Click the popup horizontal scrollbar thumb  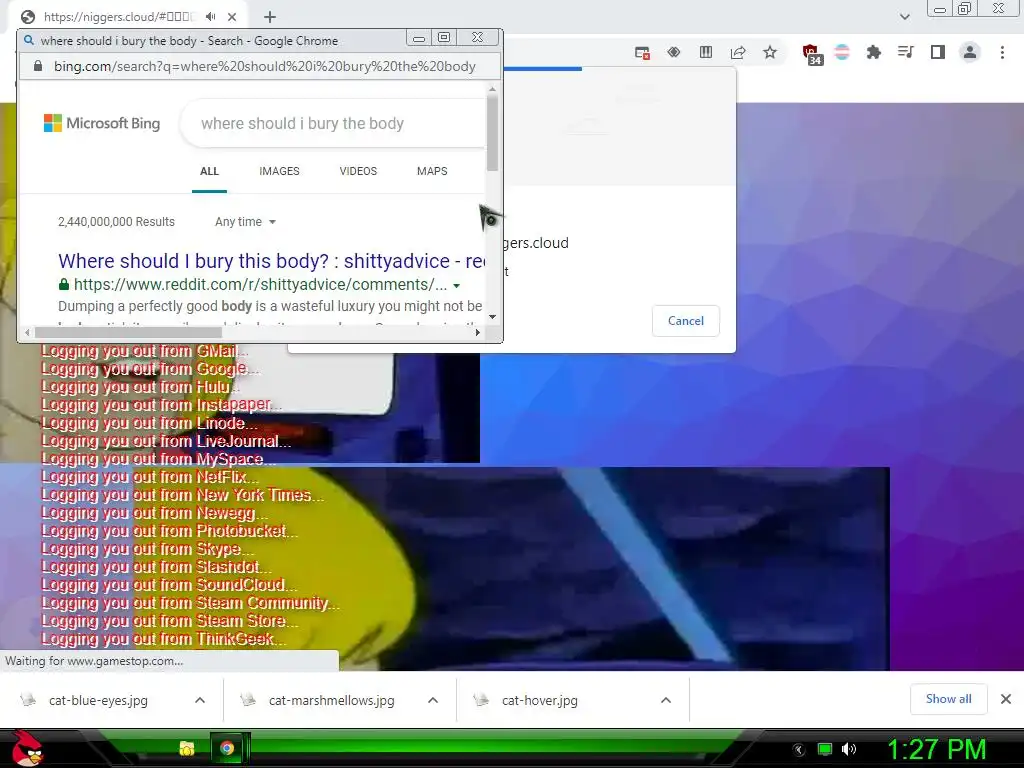[x=129, y=332]
